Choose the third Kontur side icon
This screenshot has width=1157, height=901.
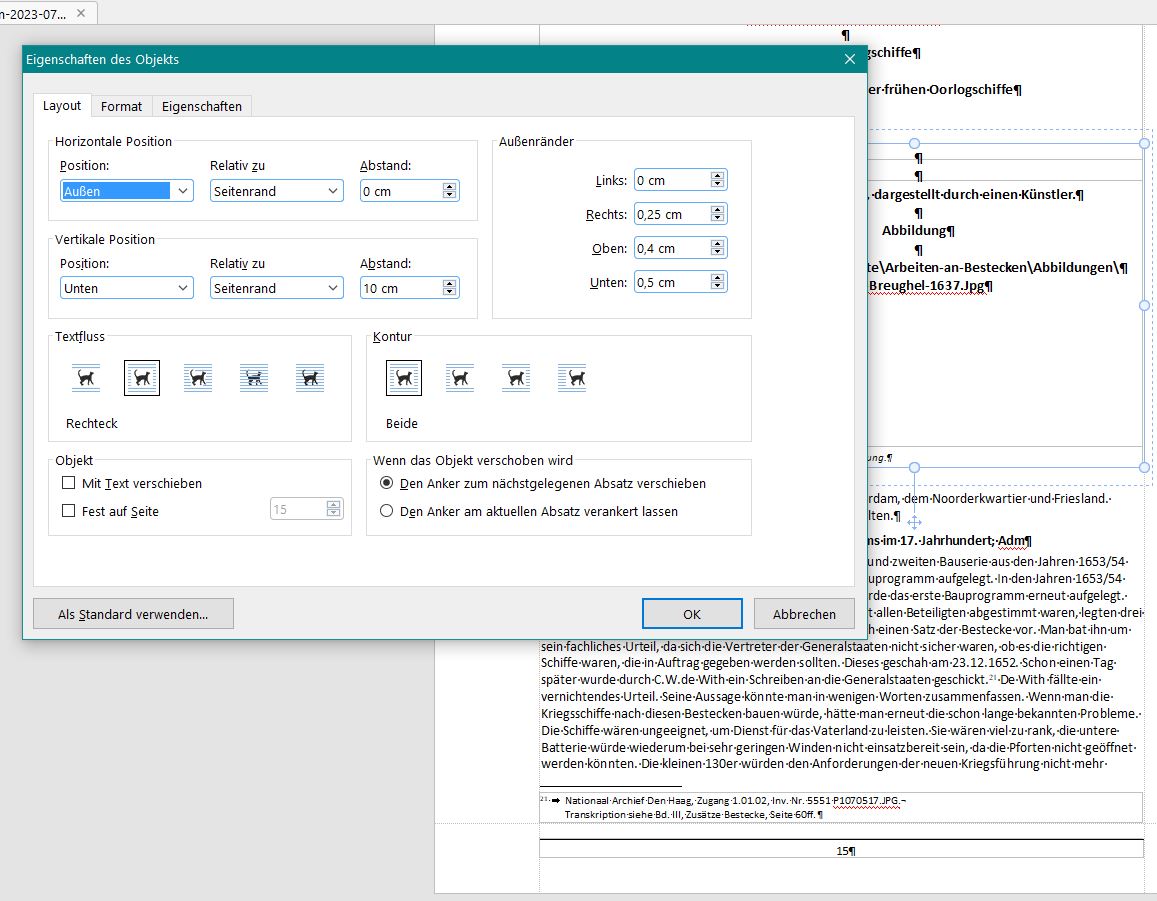coord(516,378)
